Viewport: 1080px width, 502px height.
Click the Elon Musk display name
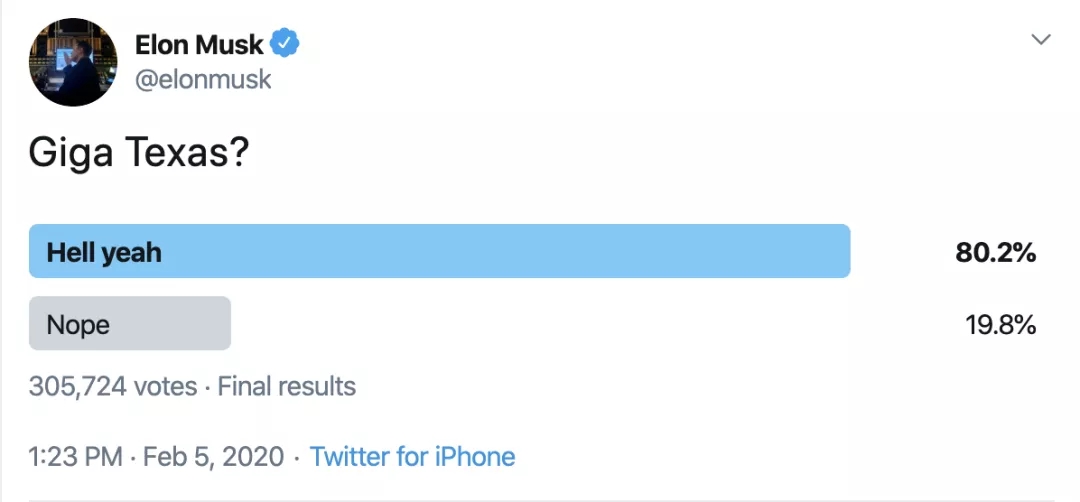tap(199, 45)
